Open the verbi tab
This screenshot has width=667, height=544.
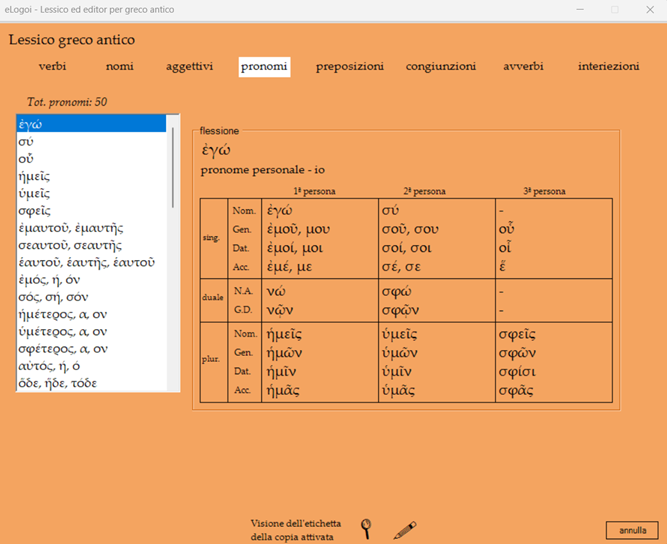(x=53, y=67)
